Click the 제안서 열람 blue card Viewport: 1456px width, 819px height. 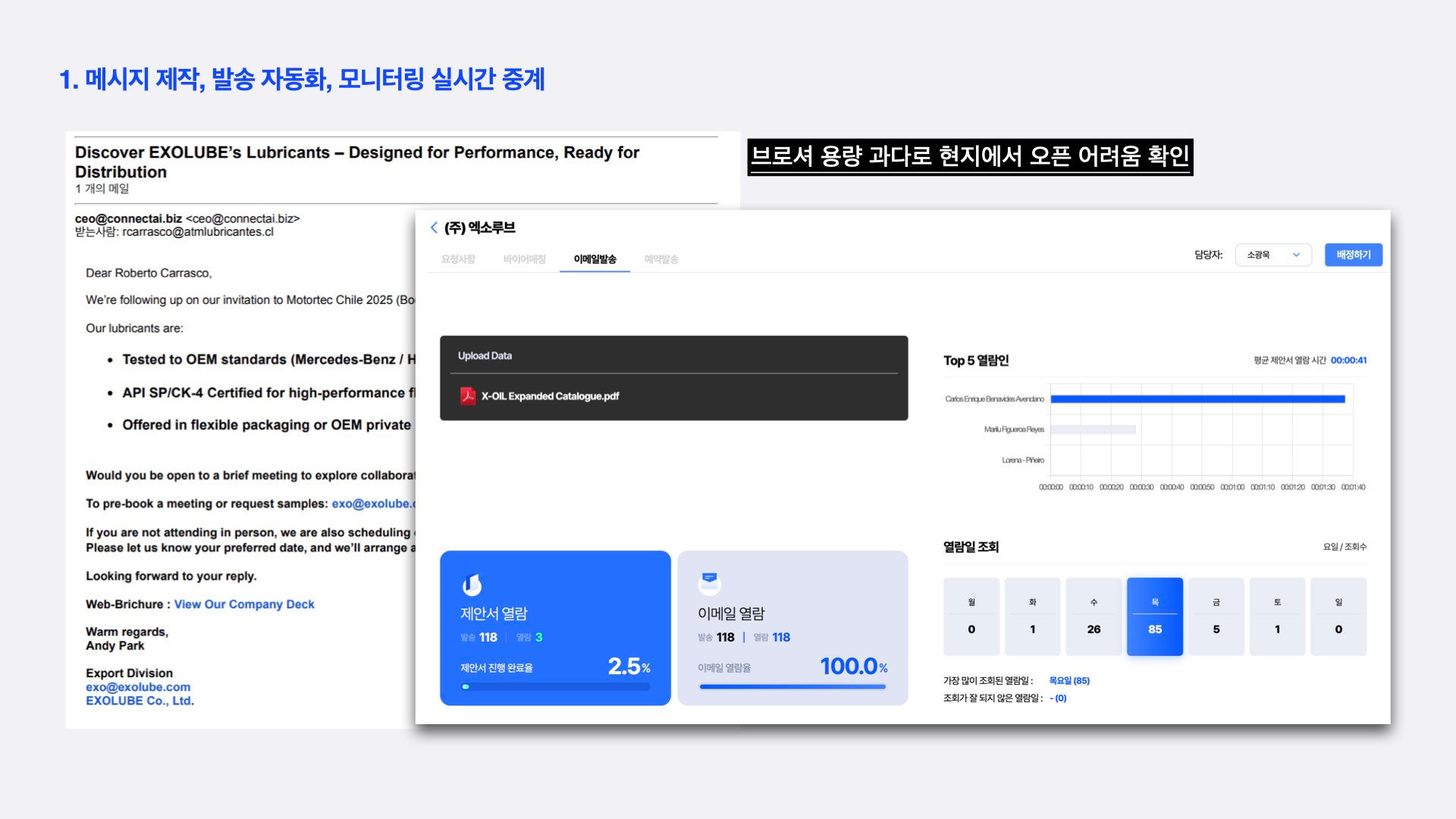pyautogui.click(x=555, y=628)
